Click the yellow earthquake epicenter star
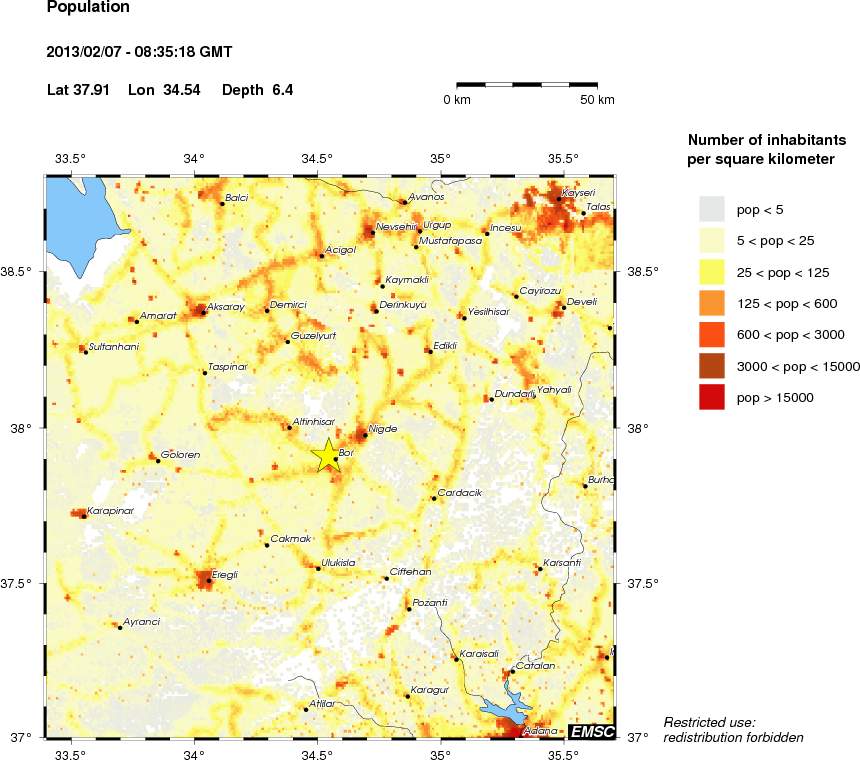Image resolution: width=860 pixels, height=760 pixels. tap(328, 455)
